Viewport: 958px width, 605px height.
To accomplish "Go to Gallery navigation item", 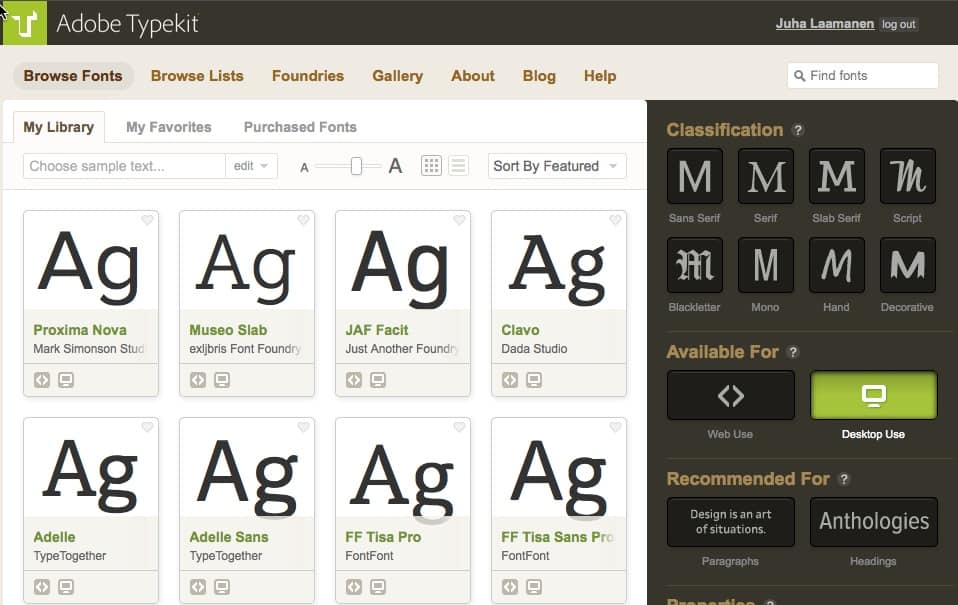I will click(398, 76).
